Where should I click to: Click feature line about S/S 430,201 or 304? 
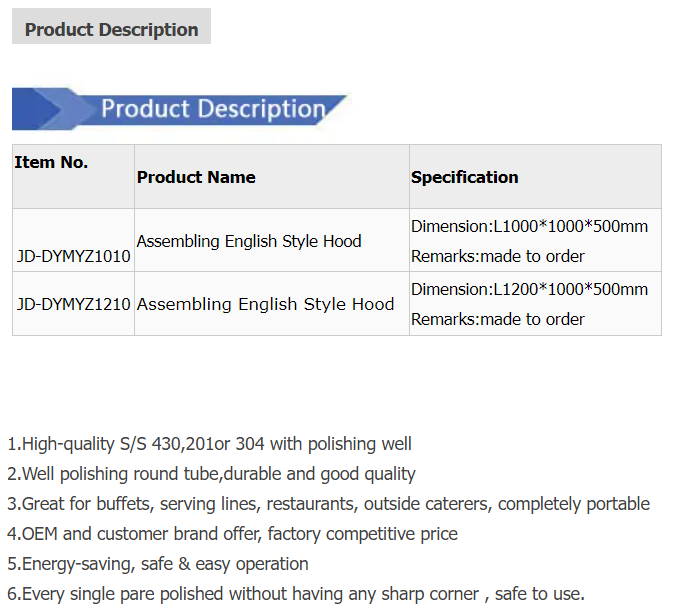point(210,444)
